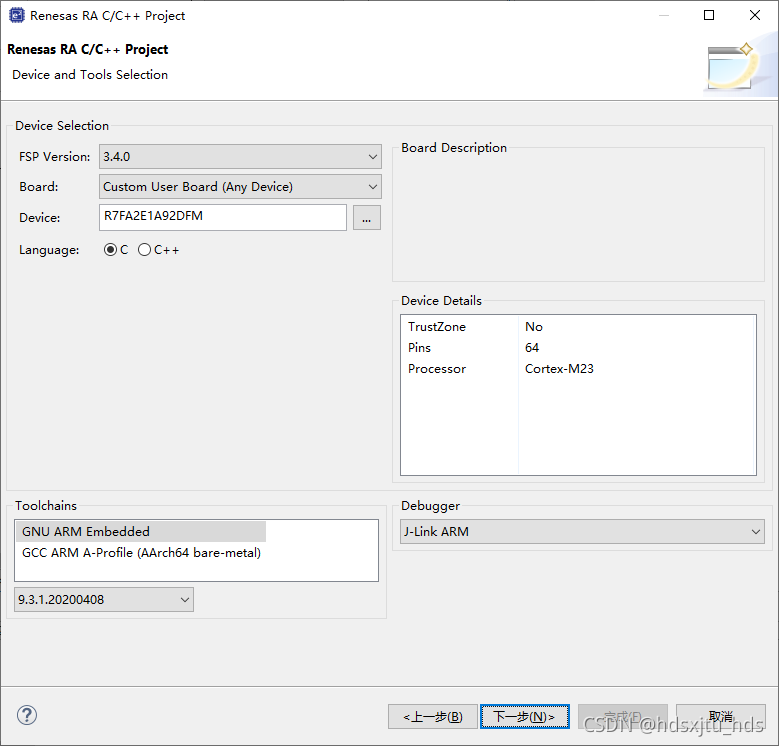Click the help question mark icon

pyautogui.click(x=27, y=715)
